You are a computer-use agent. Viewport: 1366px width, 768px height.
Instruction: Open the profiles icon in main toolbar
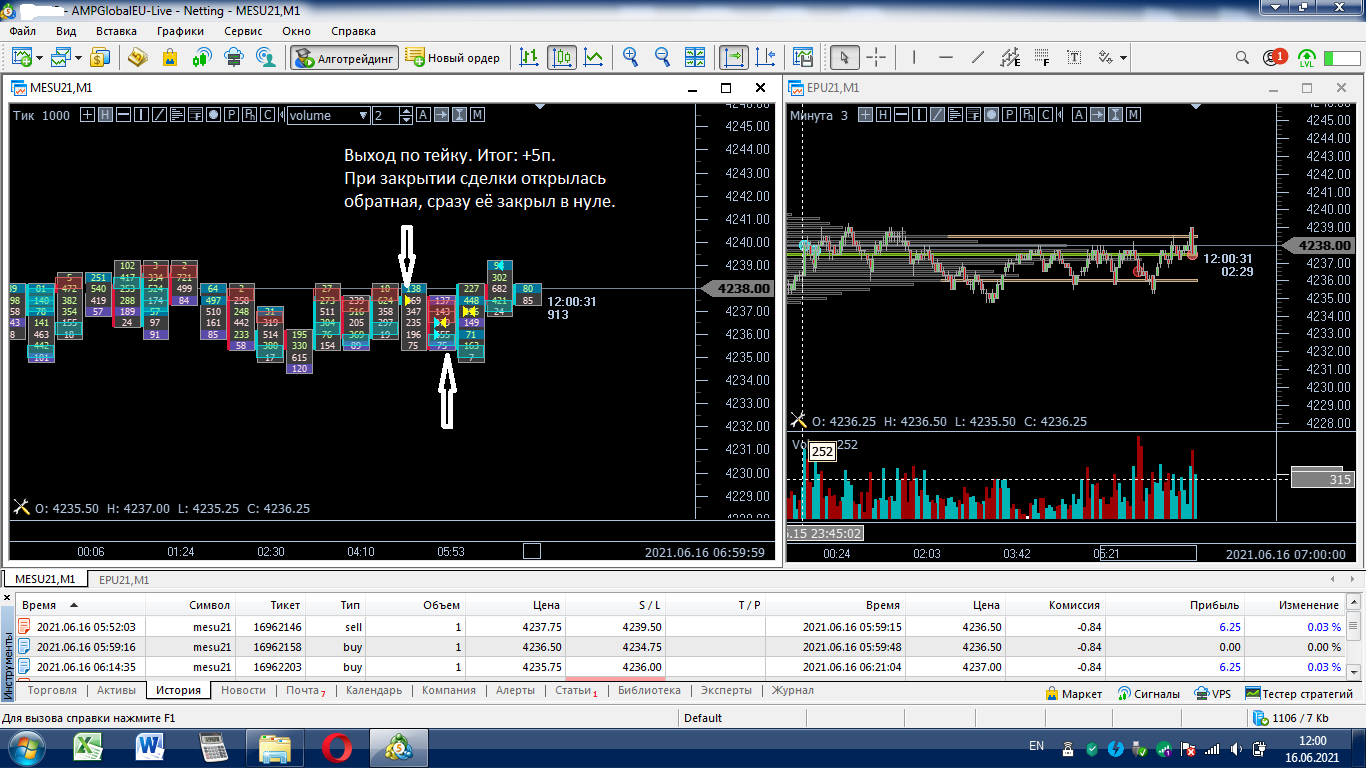tap(62, 57)
